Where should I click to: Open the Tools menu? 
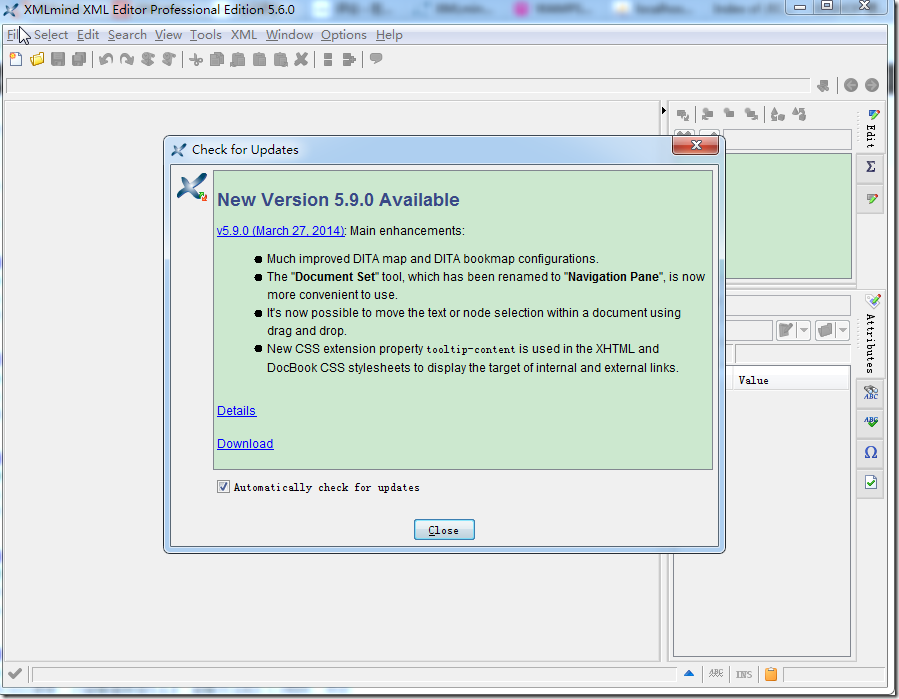click(x=206, y=35)
